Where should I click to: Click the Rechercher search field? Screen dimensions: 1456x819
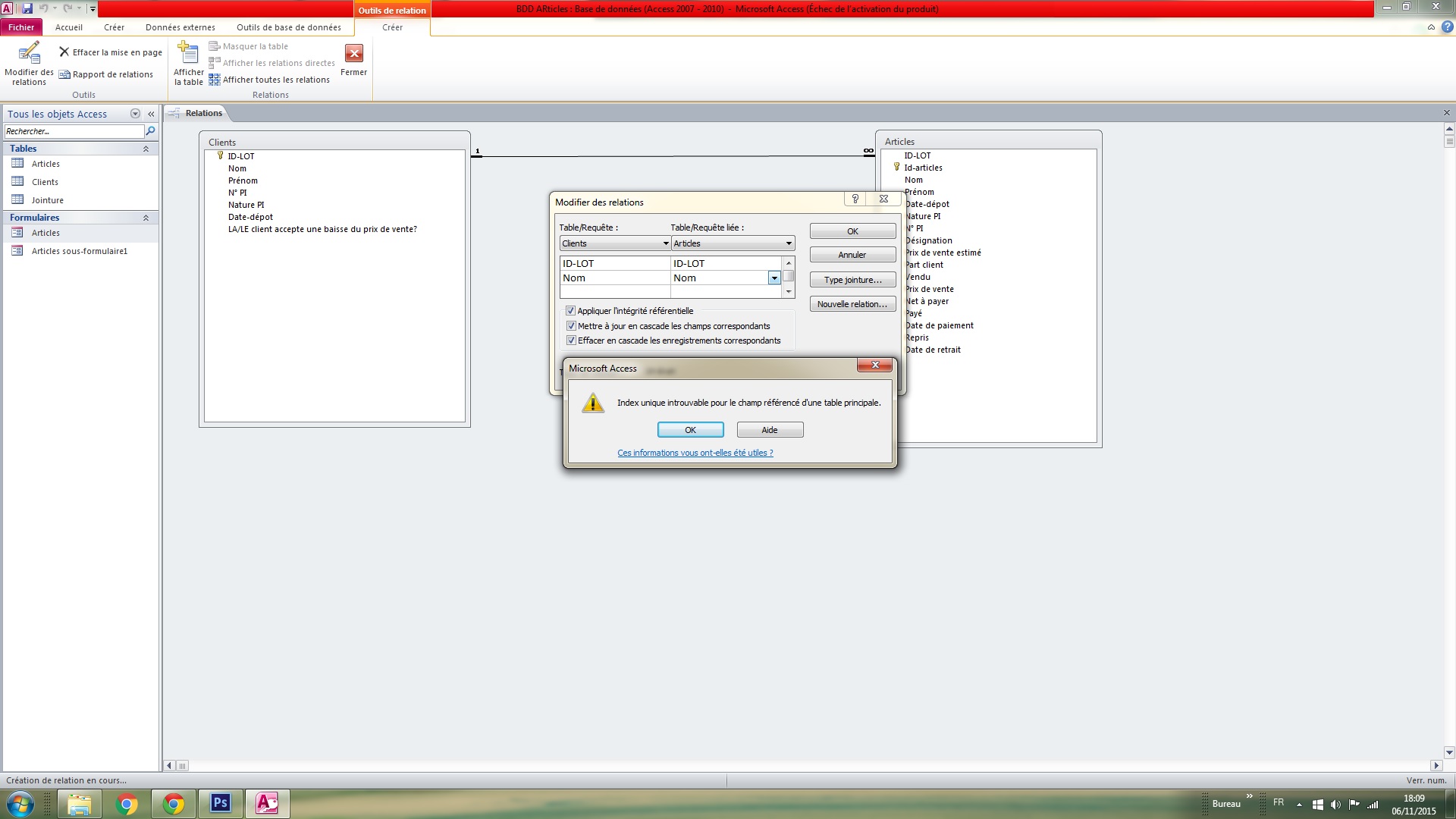74,131
